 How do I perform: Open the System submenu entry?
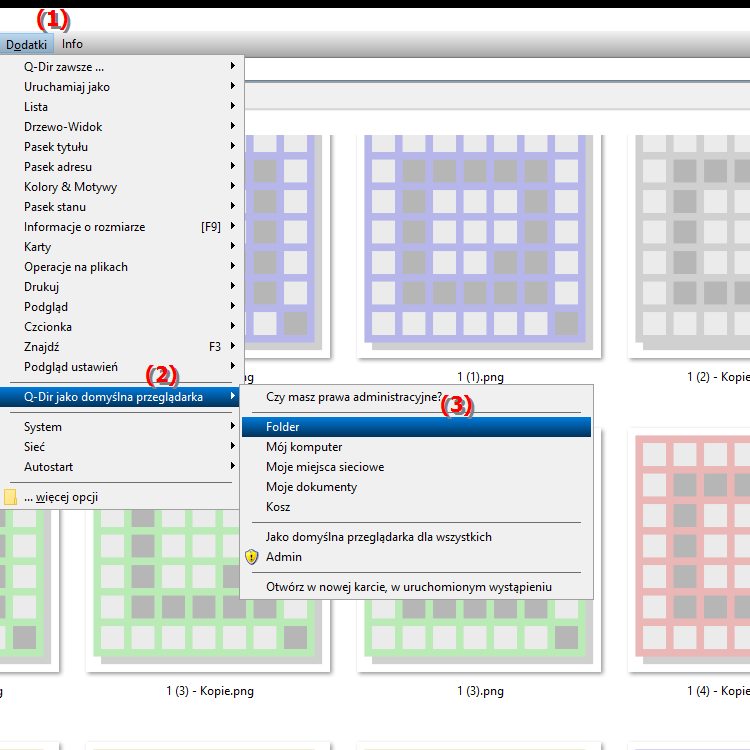tap(122, 427)
